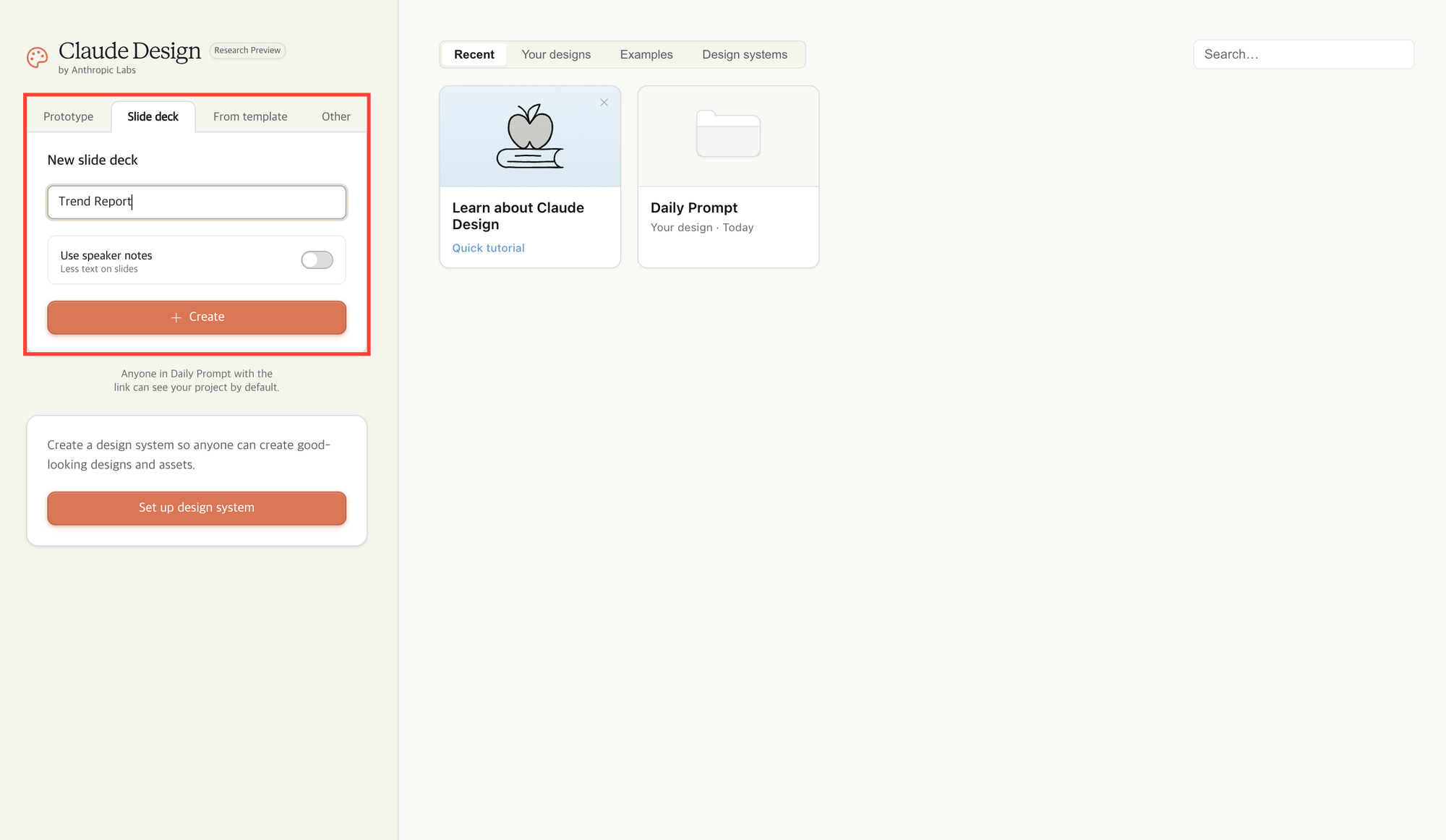
Task: Focus the Search field
Action: 1303,55
